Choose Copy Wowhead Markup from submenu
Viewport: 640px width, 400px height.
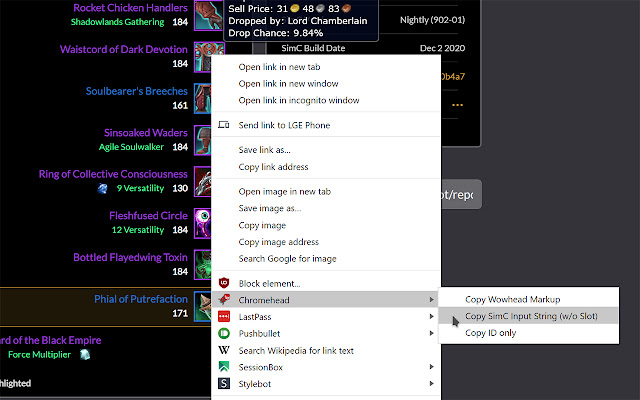coord(512,300)
